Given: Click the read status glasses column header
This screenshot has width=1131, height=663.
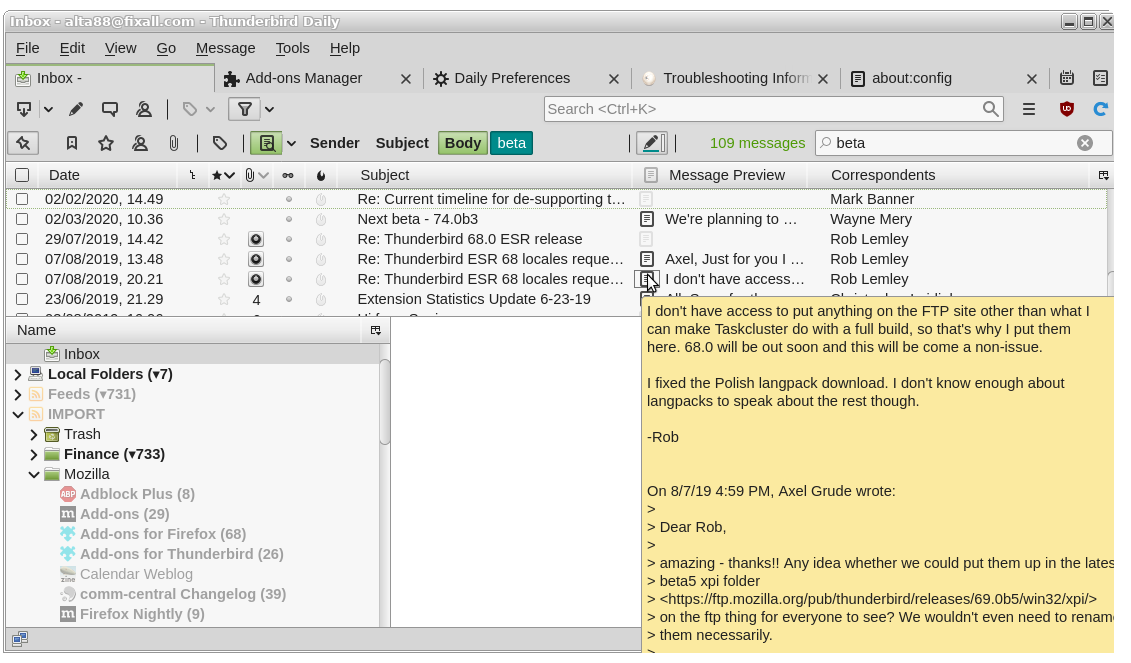Looking at the screenshot, I should tap(288, 175).
